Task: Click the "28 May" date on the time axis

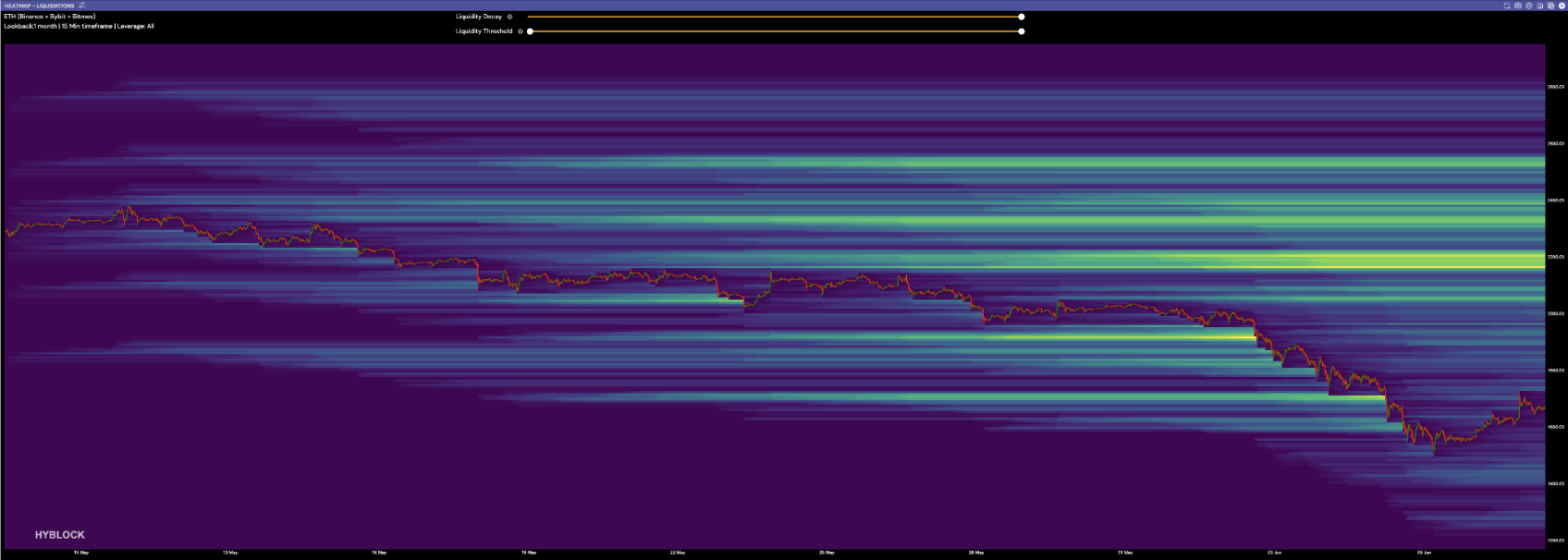Action: click(976, 553)
